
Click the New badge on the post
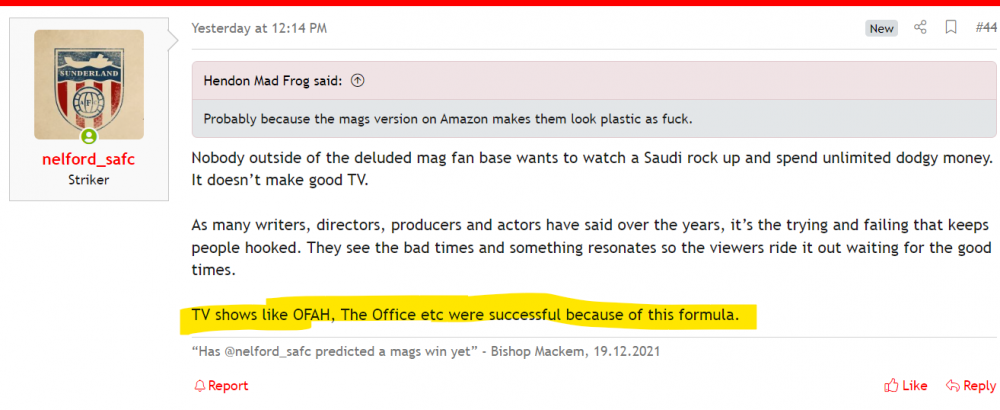(881, 29)
